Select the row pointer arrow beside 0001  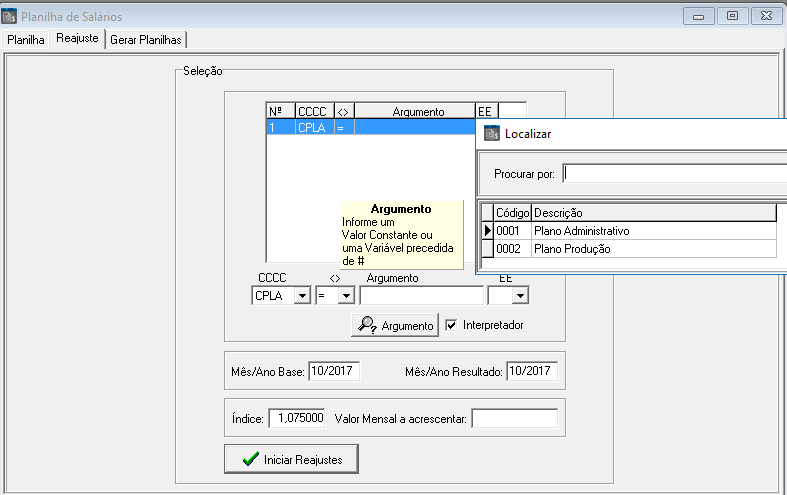click(487, 231)
